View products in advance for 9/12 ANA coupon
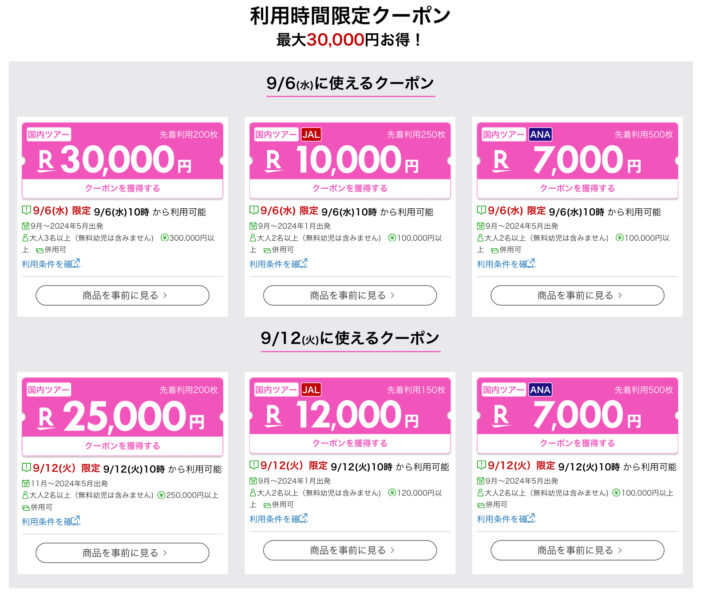 pos(577,550)
